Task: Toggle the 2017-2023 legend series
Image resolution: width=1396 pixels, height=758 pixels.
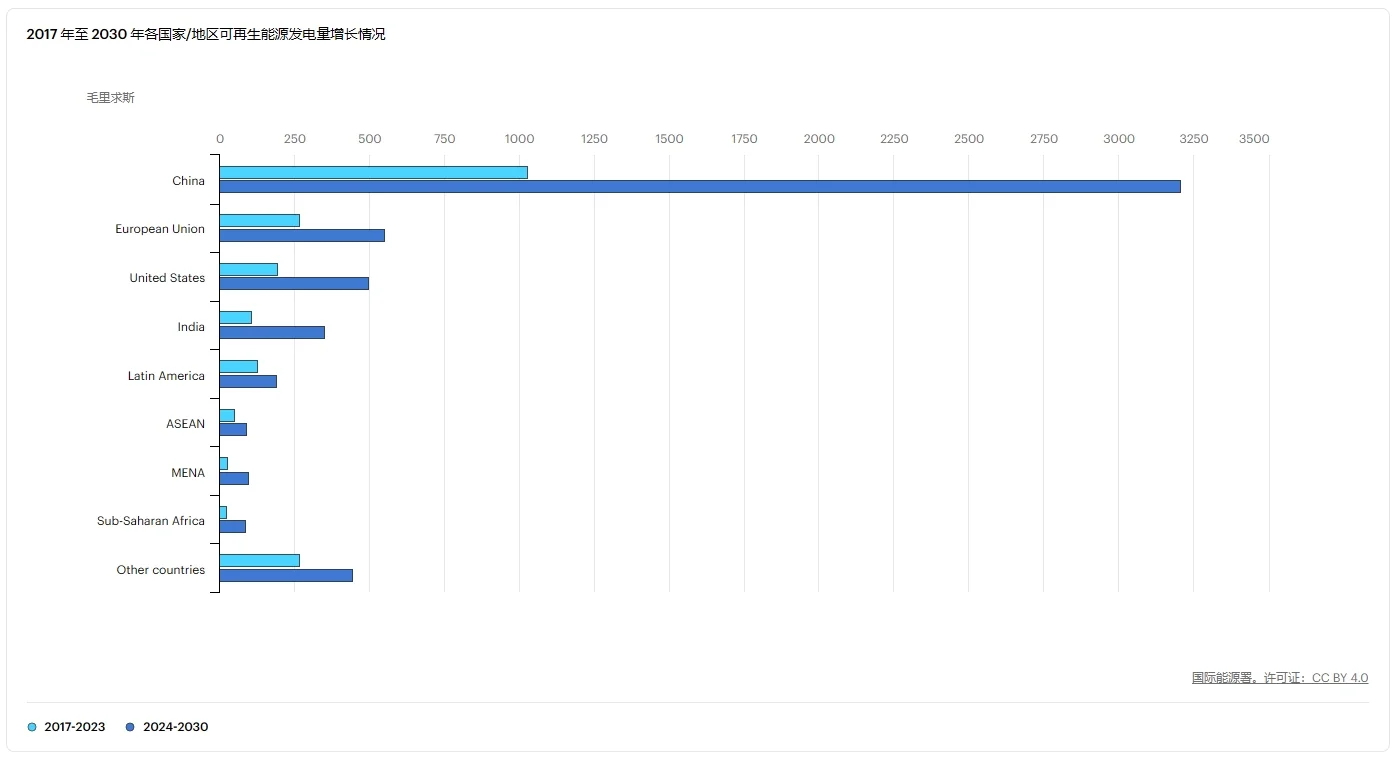Action: (66, 727)
